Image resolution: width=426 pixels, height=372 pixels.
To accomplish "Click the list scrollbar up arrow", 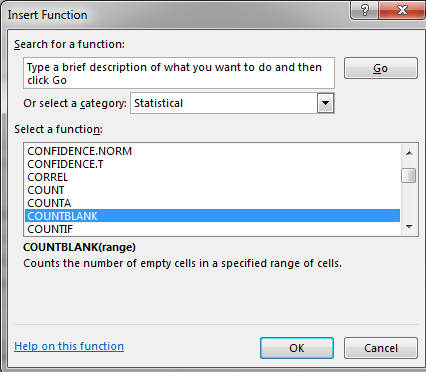I will (409, 153).
